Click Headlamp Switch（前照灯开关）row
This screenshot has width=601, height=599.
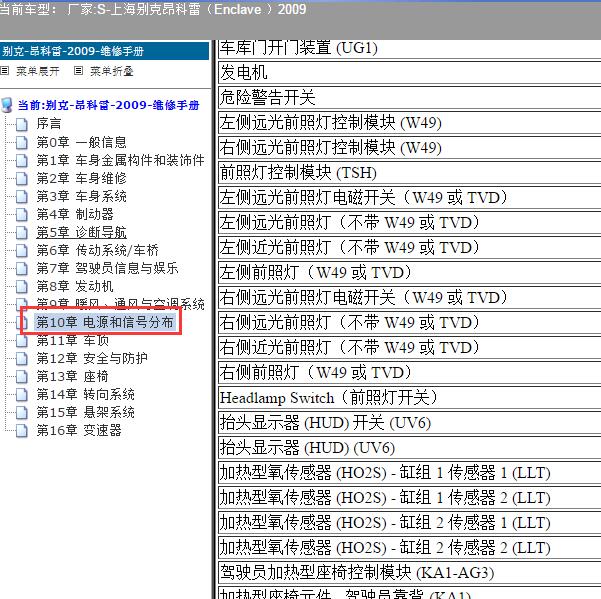(409, 397)
